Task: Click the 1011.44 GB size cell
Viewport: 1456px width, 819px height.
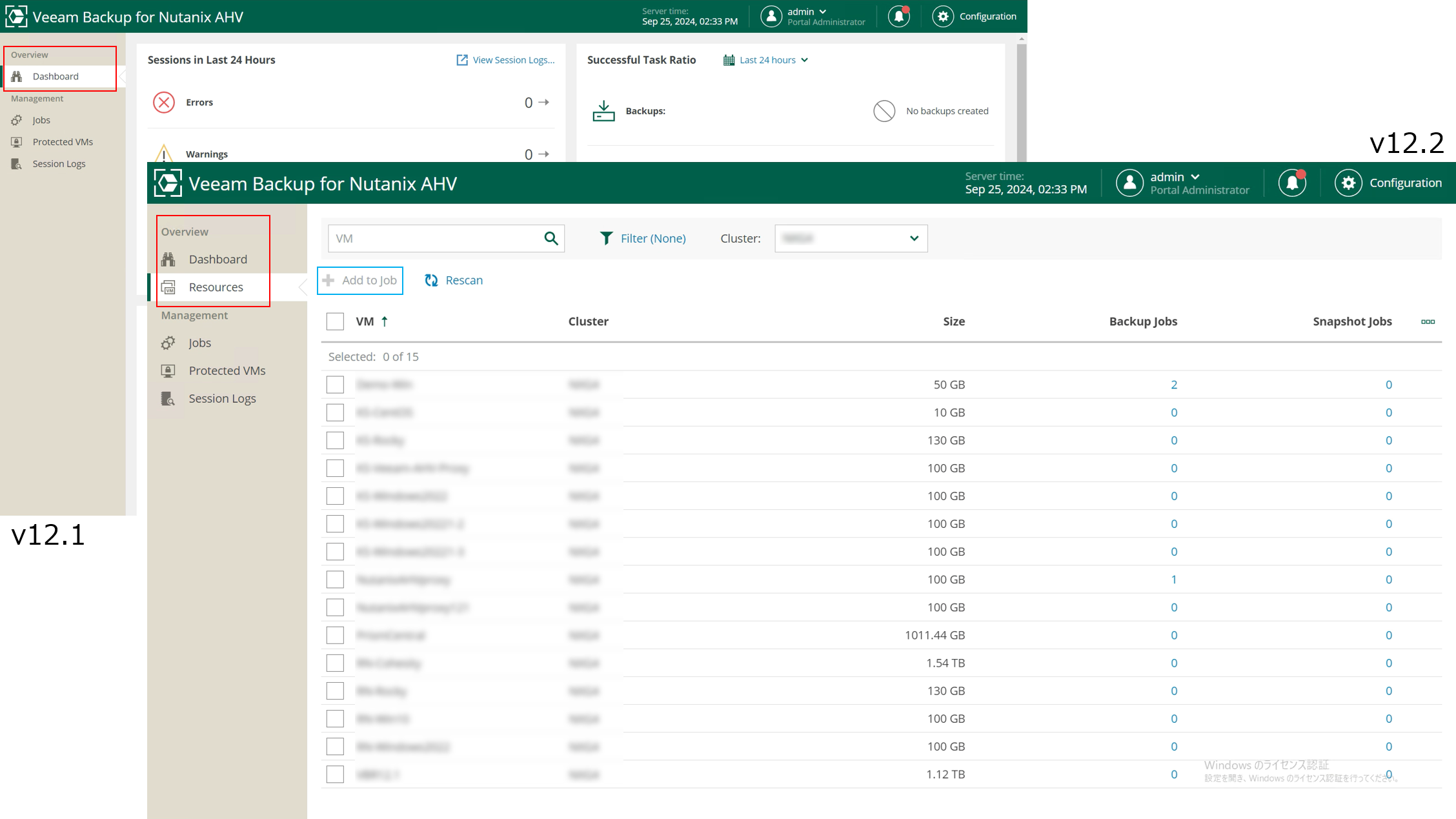Action: tap(935, 635)
